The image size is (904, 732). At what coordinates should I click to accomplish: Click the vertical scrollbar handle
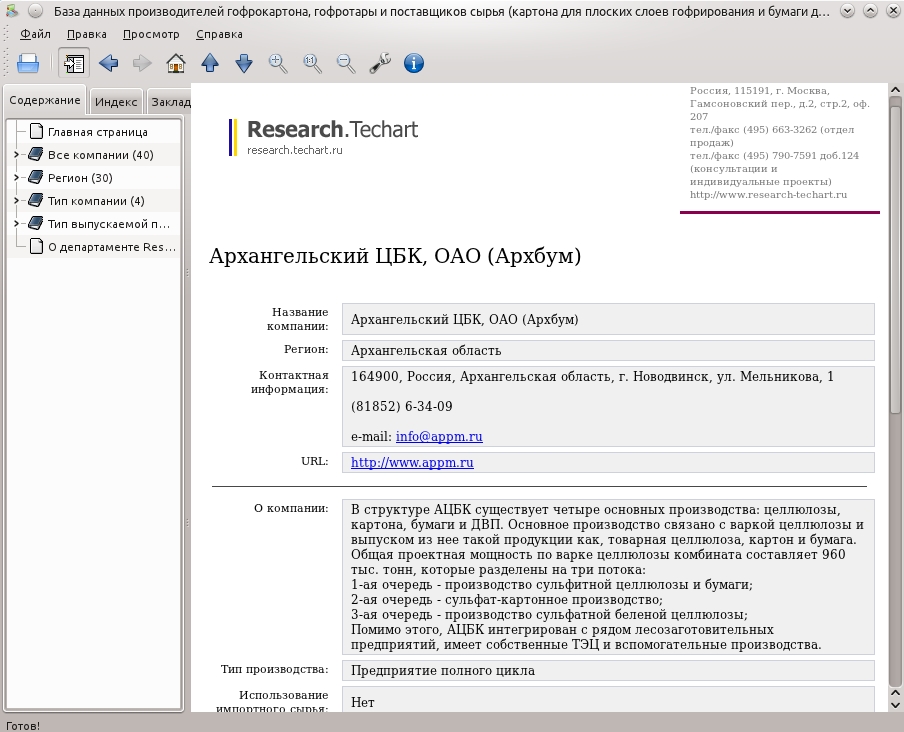click(x=895, y=255)
